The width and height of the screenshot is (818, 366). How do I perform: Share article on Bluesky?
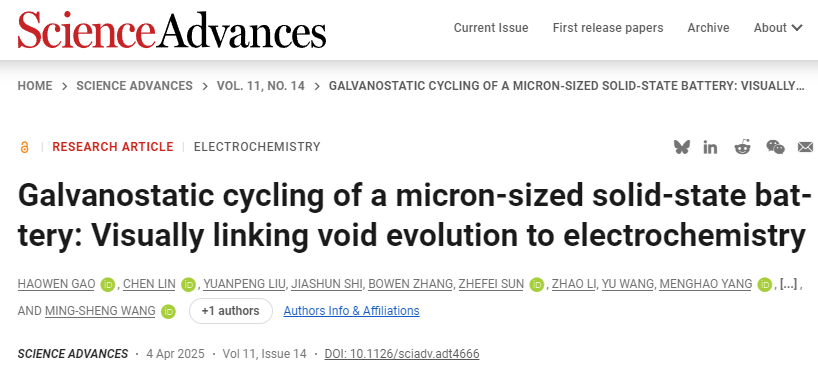point(681,147)
